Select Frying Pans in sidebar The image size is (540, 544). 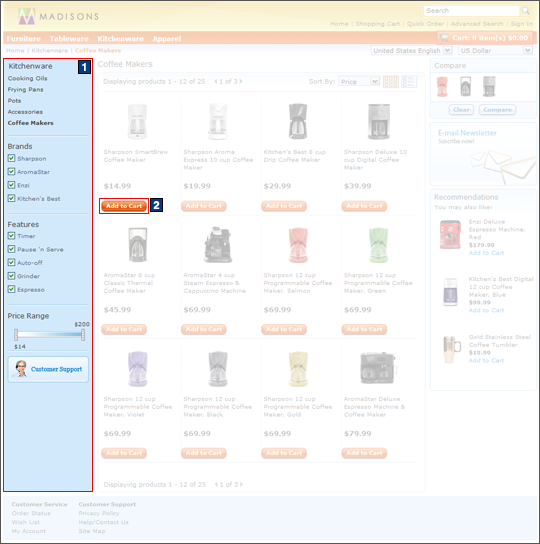26,90
